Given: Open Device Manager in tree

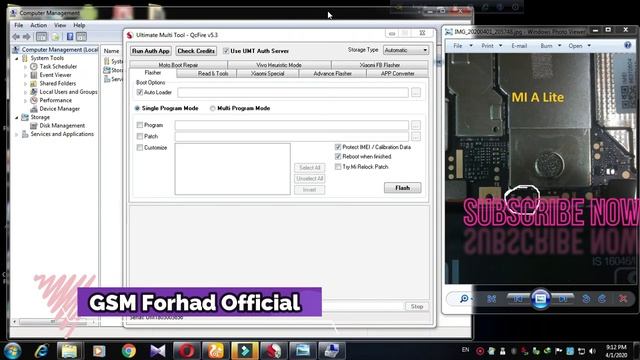Looking at the screenshot, I should (x=60, y=109).
